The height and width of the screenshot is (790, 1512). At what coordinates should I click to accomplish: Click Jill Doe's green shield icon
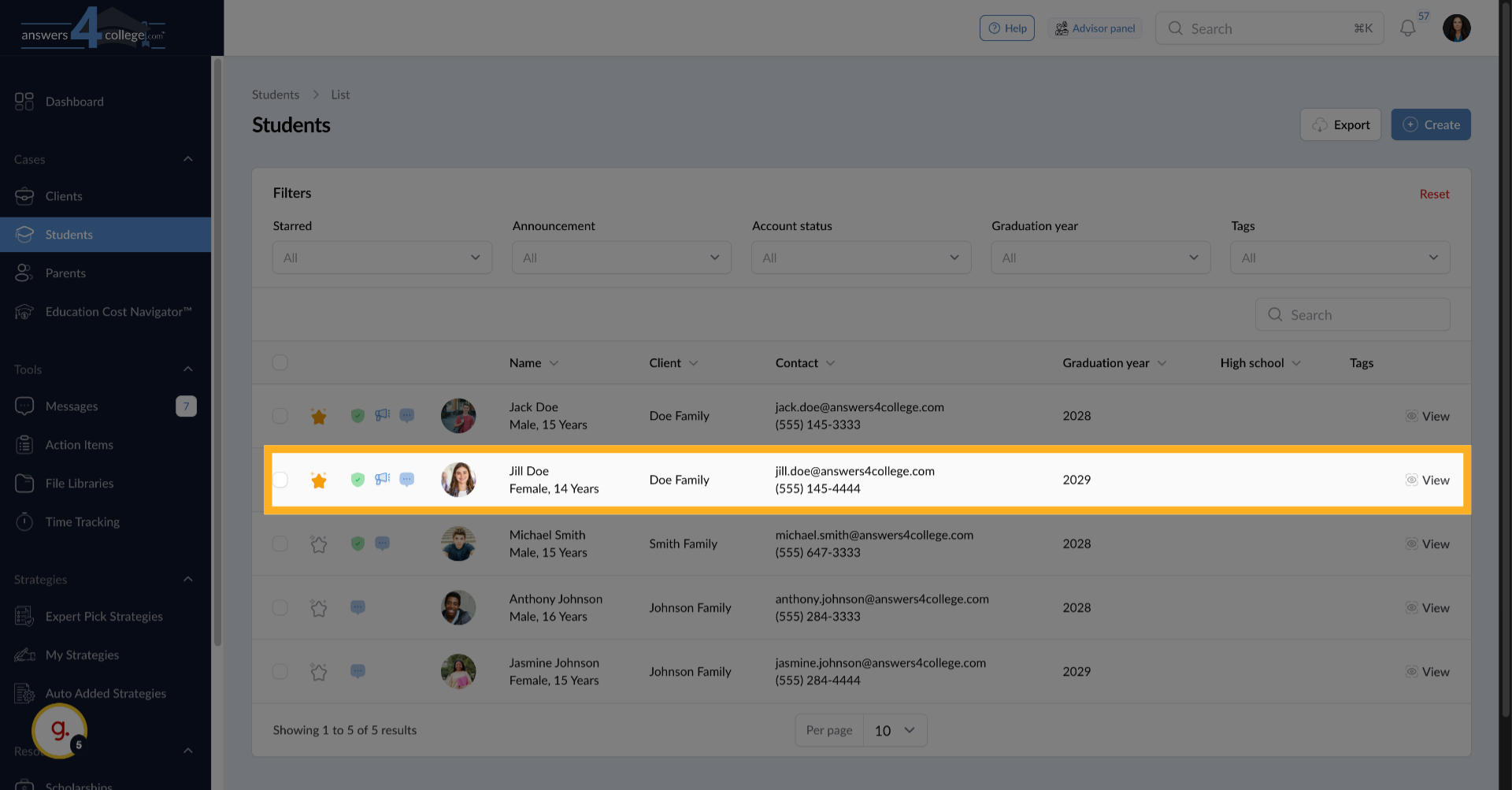click(358, 480)
